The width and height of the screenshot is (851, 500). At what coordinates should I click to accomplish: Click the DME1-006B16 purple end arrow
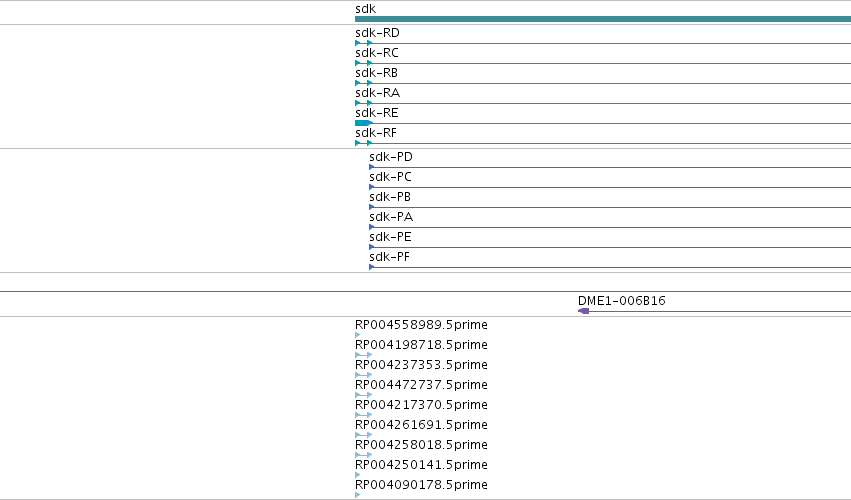(x=583, y=311)
